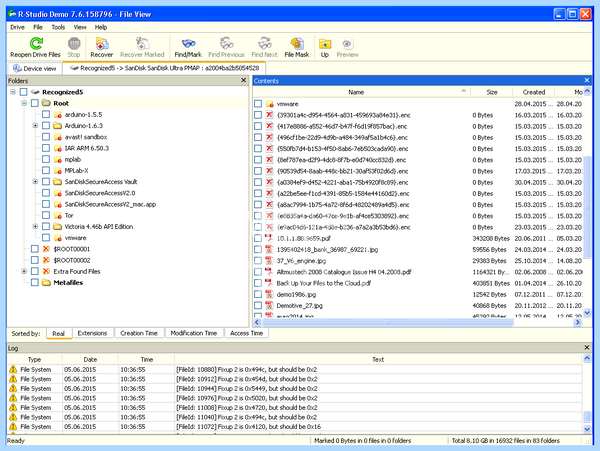Screen dimensions: 600x451
Task: Check the Root folder checkbox
Action: pyautogui.click(x=35, y=103)
